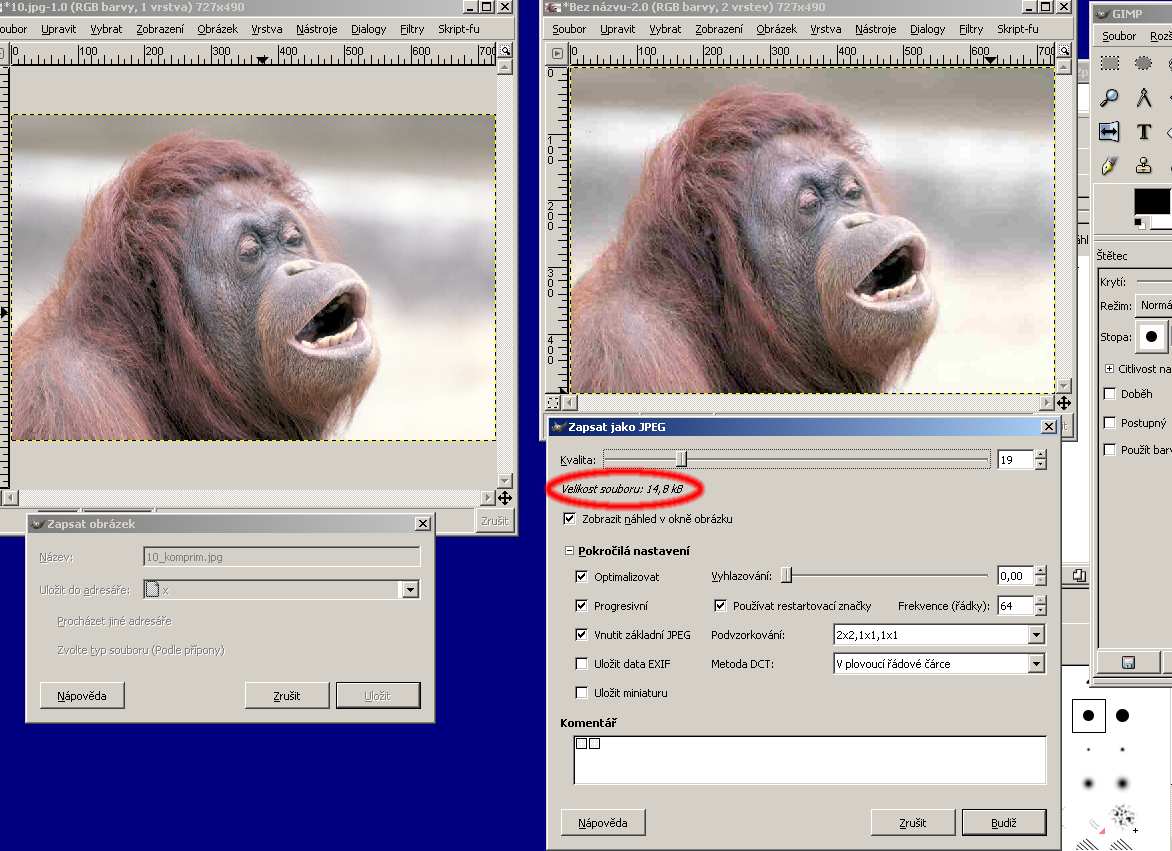This screenshot has height=851, width=1172.
Task: Collapse the Pokročilá nastavení section
Action: [570, 551]
